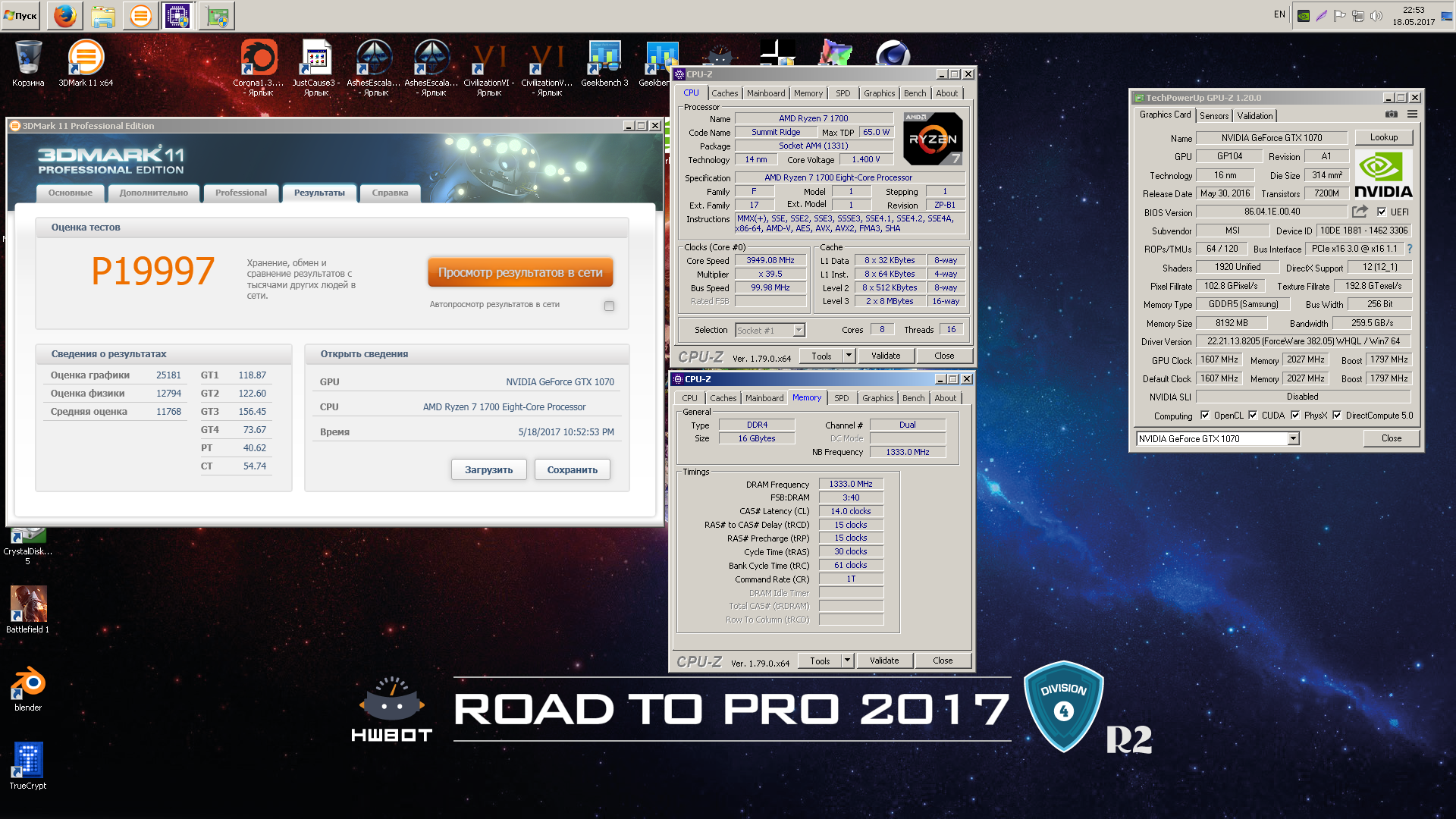This screenshot has width=1456, height=819.
Task: Toggle Автопросмотр результатов в сети checkbox
Action: (609, 306)
